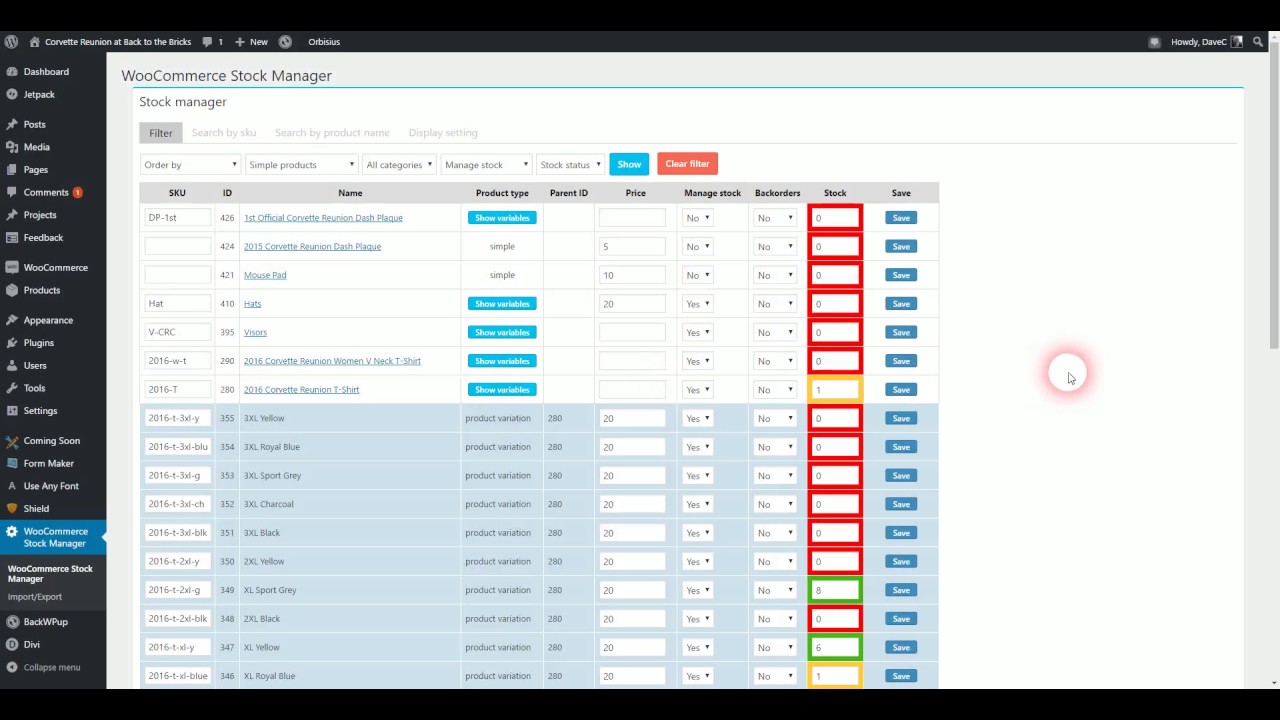Open the All categories dropdown

click(398, 165)
